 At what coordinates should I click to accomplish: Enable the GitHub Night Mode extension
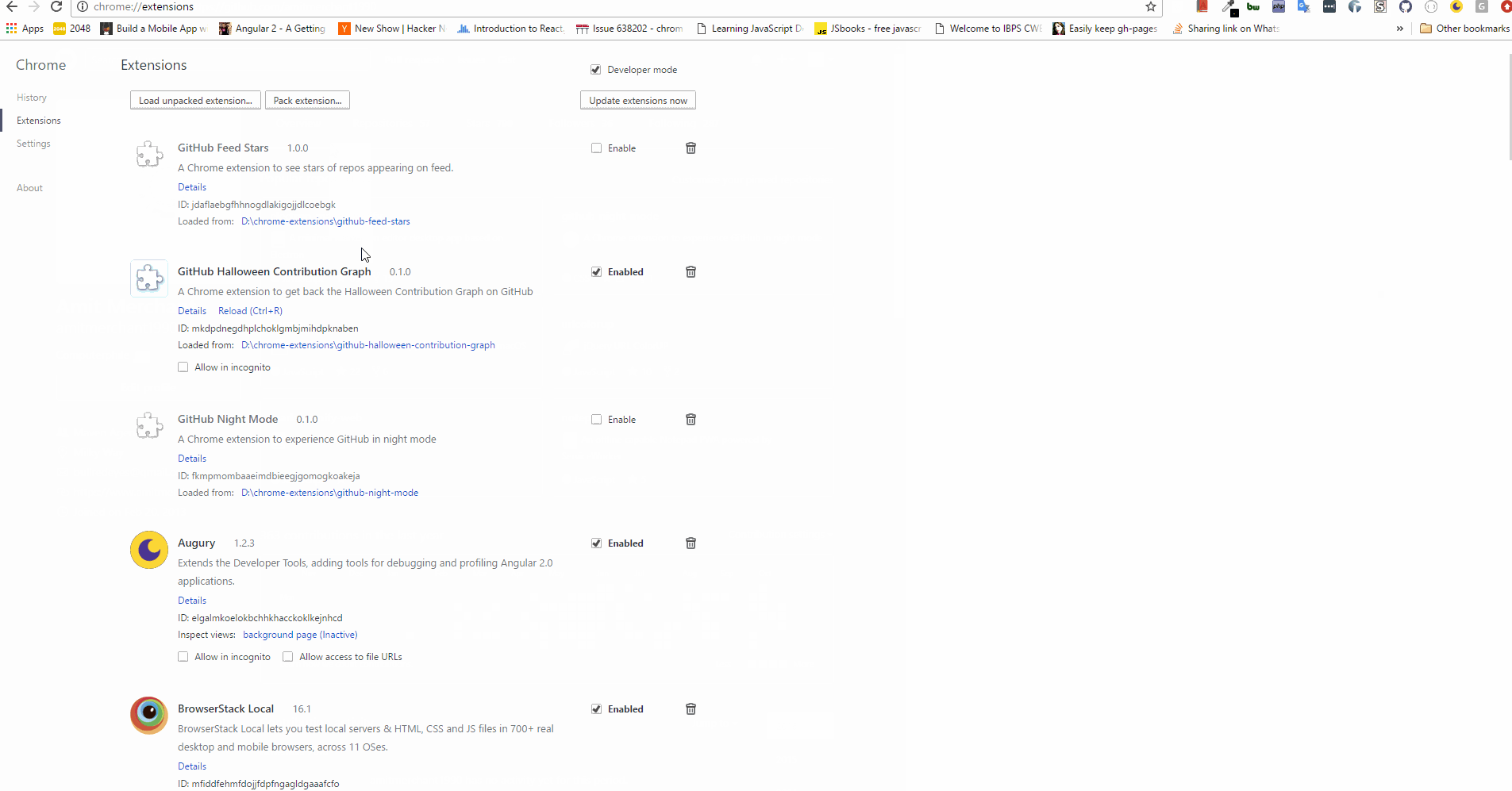coord(596,420)
